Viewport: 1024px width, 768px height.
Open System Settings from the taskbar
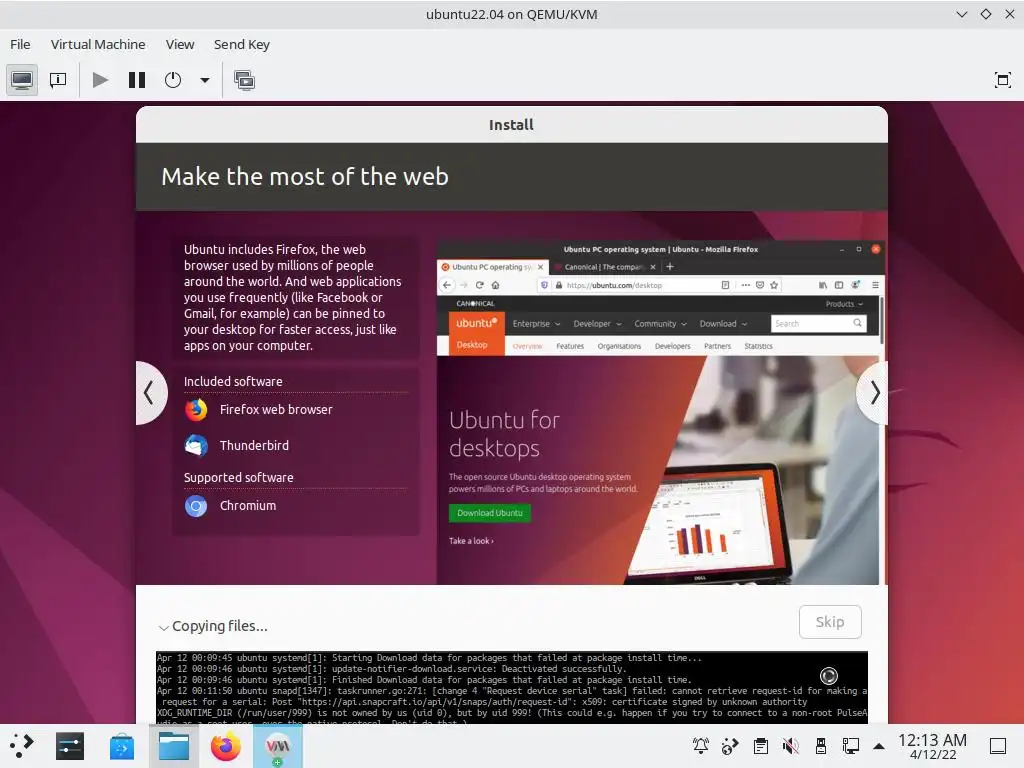(x=70, y=746)
